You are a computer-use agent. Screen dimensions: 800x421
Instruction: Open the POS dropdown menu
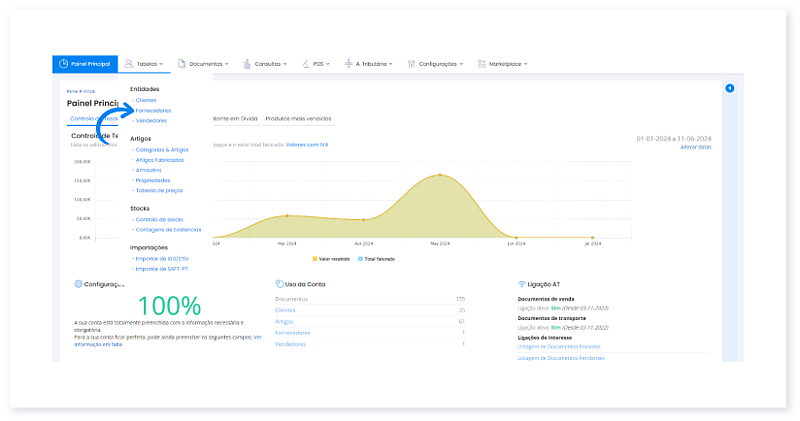pyautogui.click(x=319, y=64)
